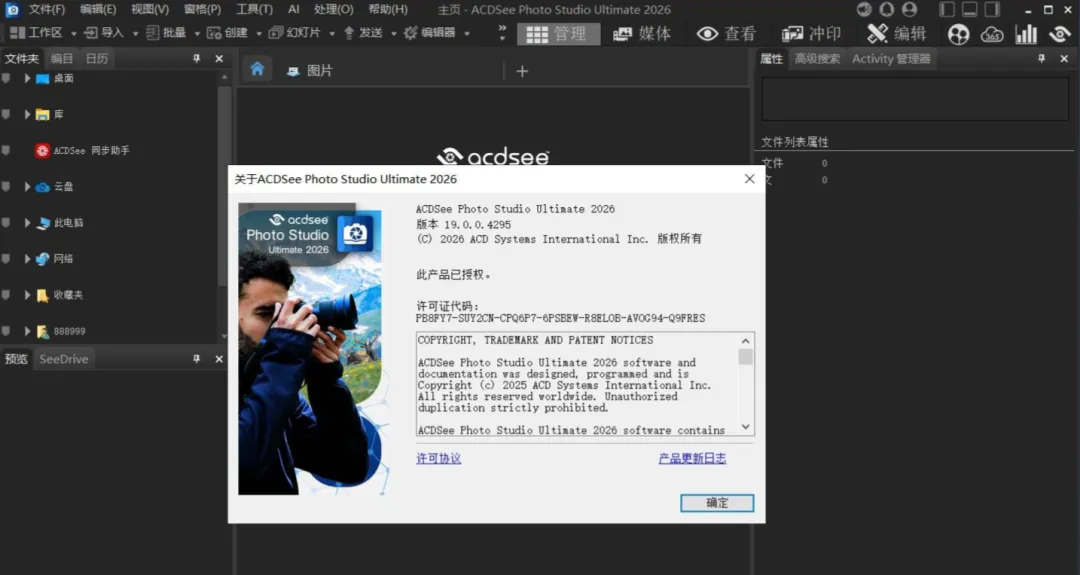The image size is (1080, 575).
Task: Go to the Home tab house icon
Action: [257, 69]
